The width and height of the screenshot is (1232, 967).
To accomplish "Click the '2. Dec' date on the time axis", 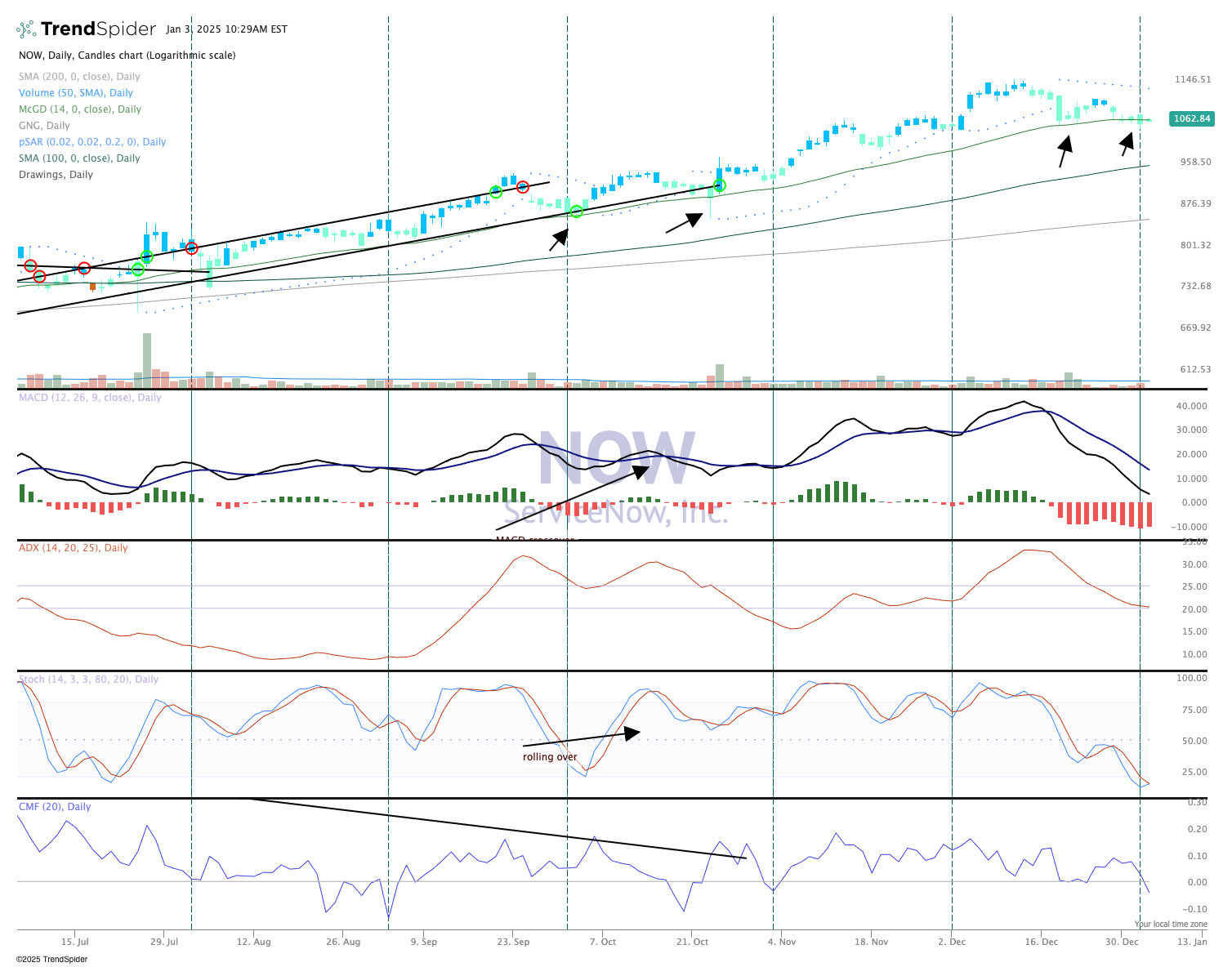I will point(952,942).
